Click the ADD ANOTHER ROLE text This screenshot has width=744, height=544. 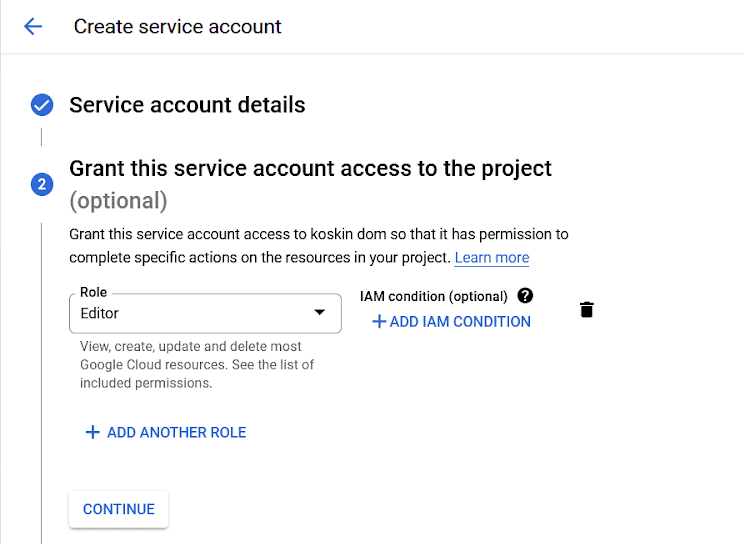[x=176, y=432]
